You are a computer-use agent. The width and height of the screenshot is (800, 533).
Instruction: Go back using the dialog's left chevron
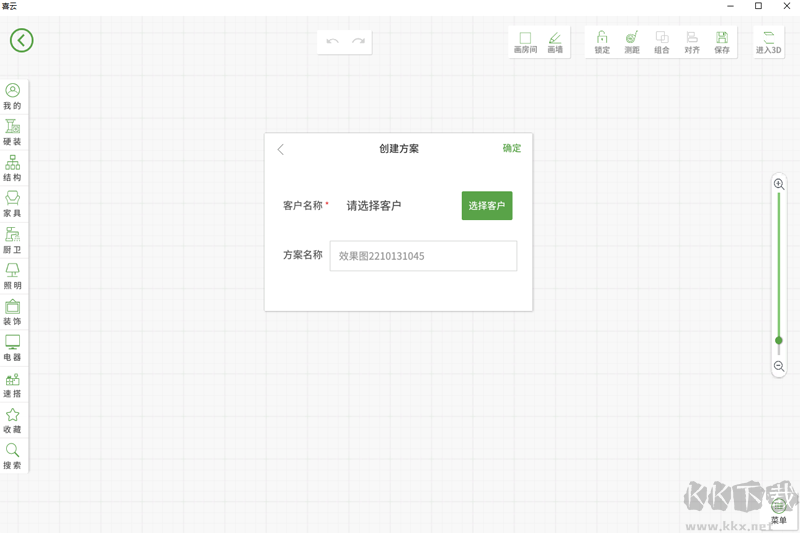tap(281, 149)
